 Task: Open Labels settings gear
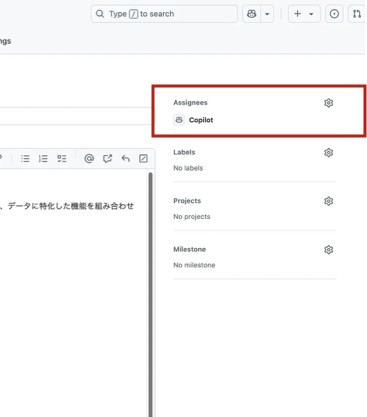pos(328,153)
